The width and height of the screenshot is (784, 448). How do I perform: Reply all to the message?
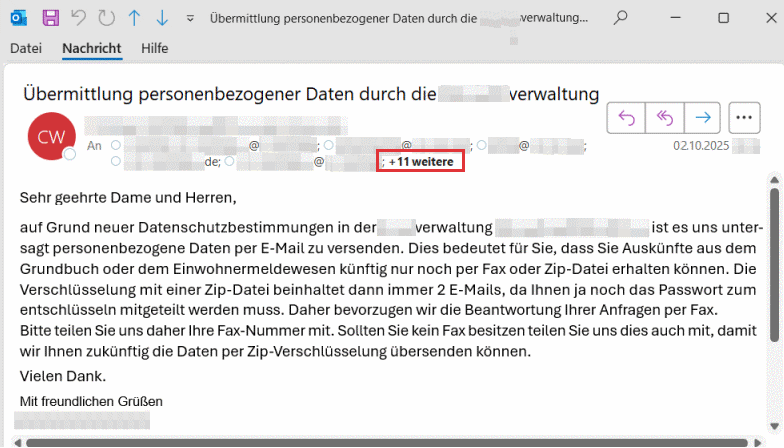665,118
